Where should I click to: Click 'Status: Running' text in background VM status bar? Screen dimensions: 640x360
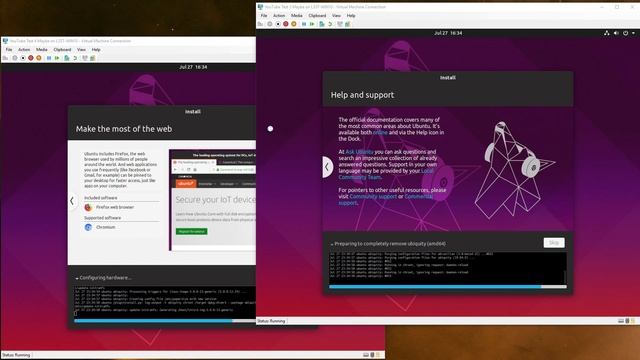16,355
